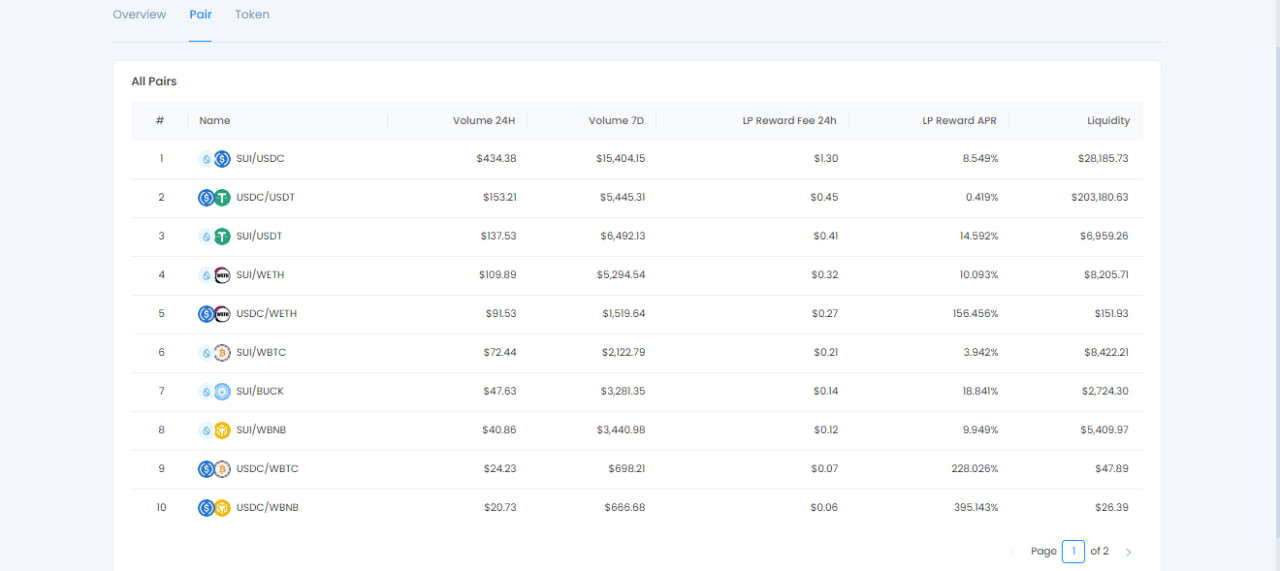Screen dimensions: 1280x571
Task: Click the $1.30 LP reward fee
Action: (826, 158)
